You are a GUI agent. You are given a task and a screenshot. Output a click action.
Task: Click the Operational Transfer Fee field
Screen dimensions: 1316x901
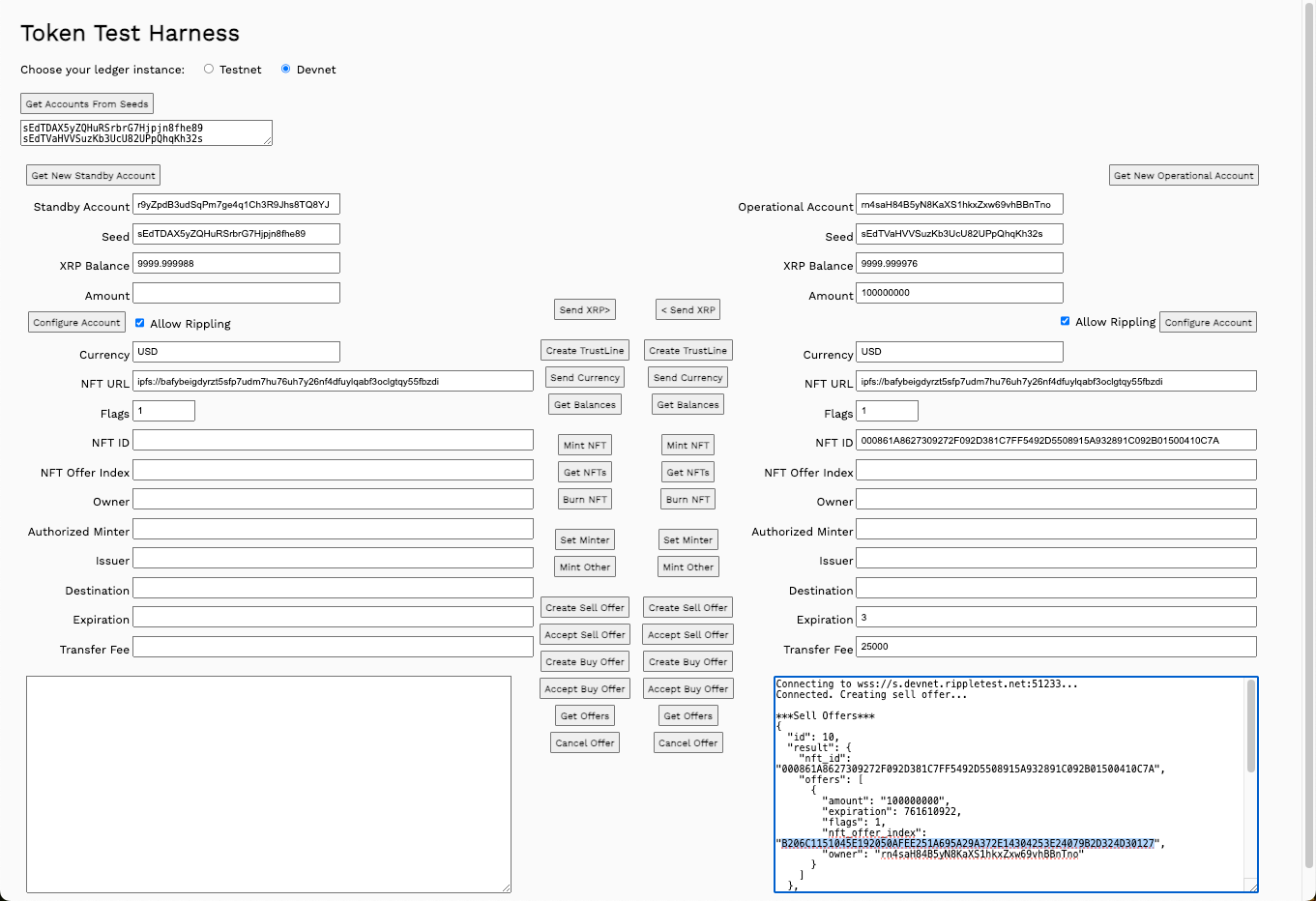[1056, 647]
